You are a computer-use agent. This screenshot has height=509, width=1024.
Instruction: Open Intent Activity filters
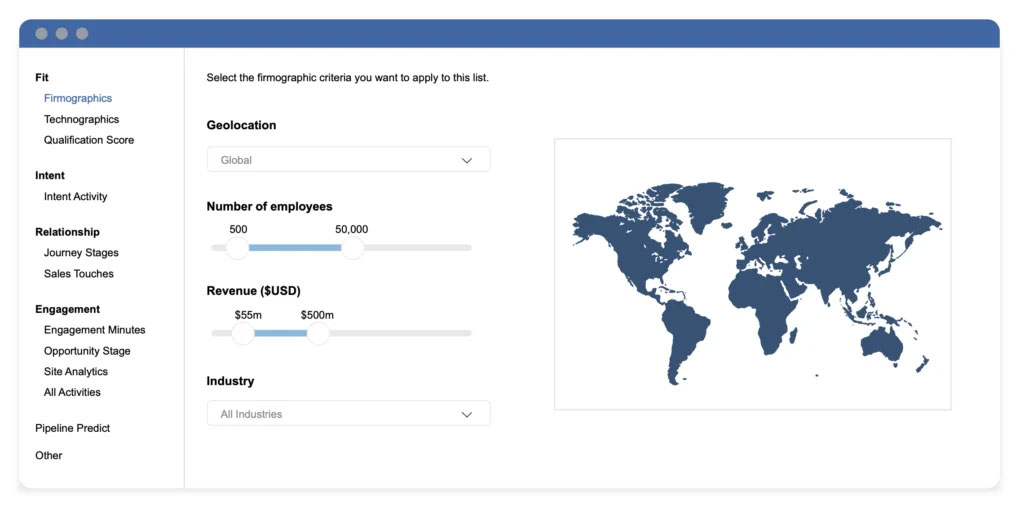76,197
